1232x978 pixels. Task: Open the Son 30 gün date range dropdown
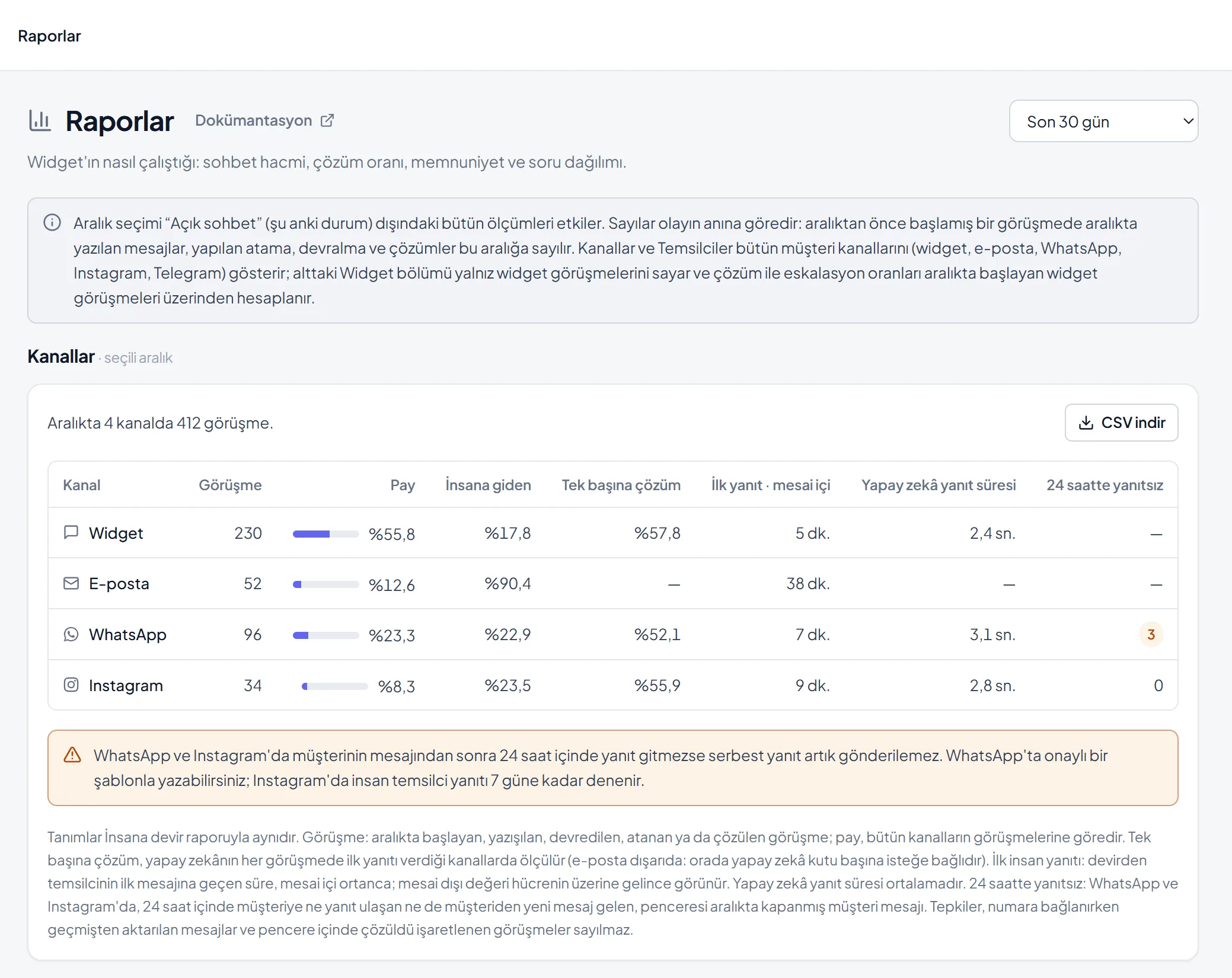tap(1103, 121)
